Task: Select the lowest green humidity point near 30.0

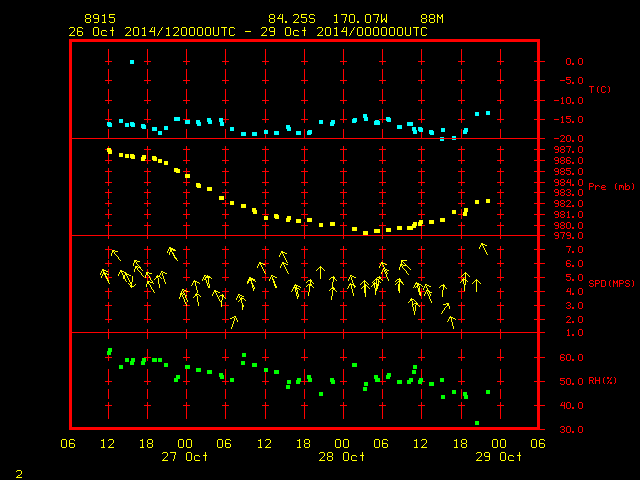Action: coord(477,423)
